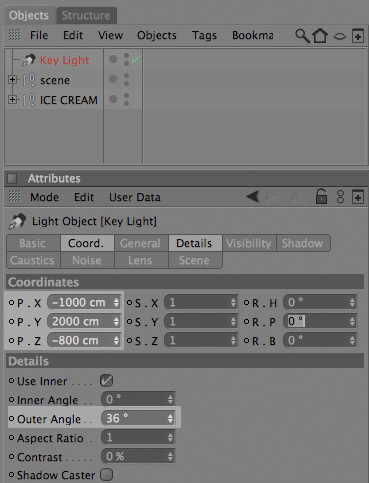Click the ICE CREAM null object icon

click(x=29, y=100)
